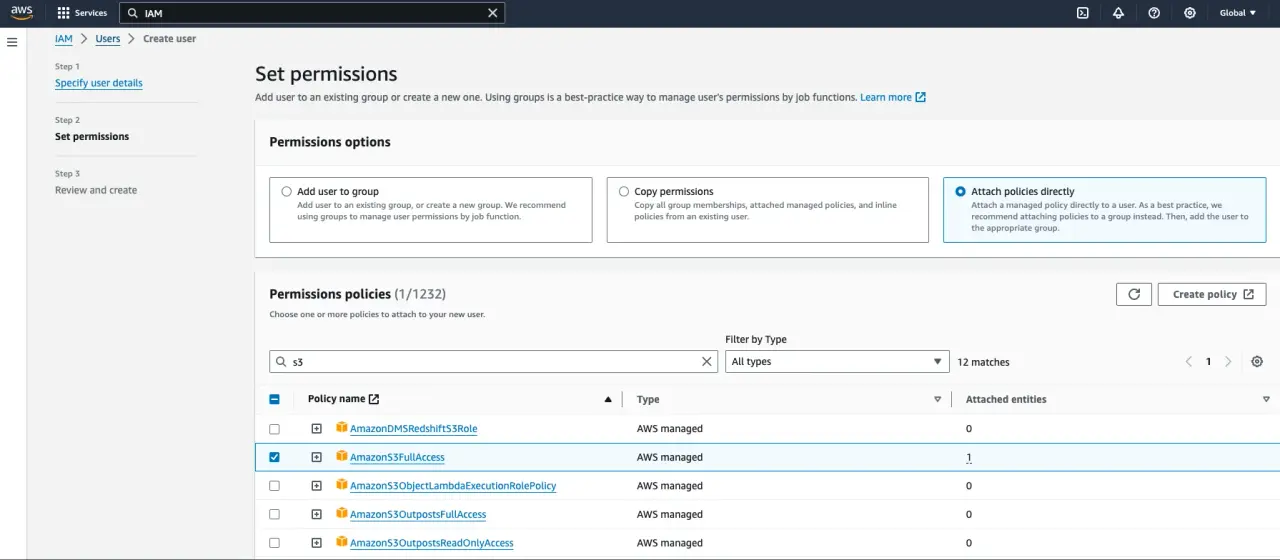Viewport: 1280px width, 560px height.
Task: Expand the AmazonS3ObjectLambdaExecutionRolePolicy details
Action: (316, 486)
